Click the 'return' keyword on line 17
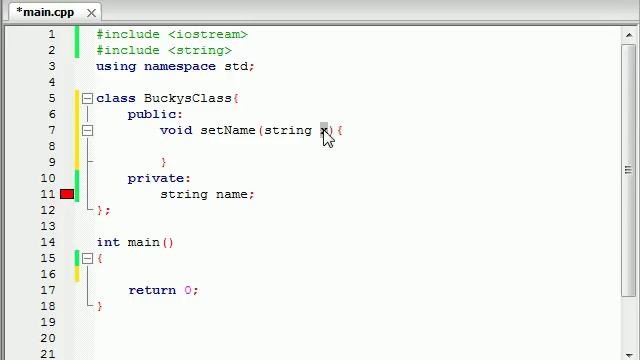640x360 pixels. coord(152,290)
